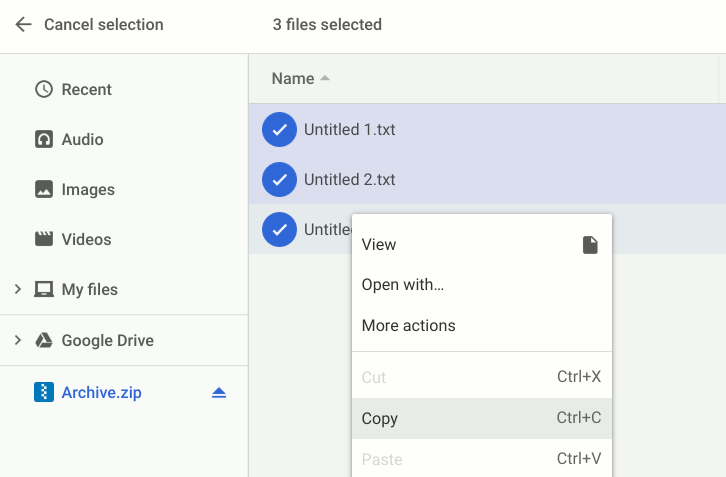The image size is (726, 477).
Task: Deselect Untitled 2.txt using its checkmark
Action: click(x=279, y=179)
